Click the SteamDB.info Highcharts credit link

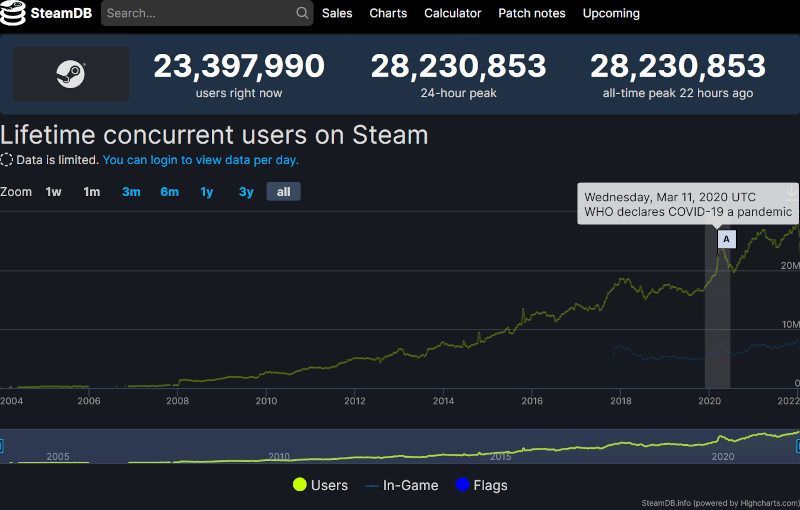pos(720,503)
